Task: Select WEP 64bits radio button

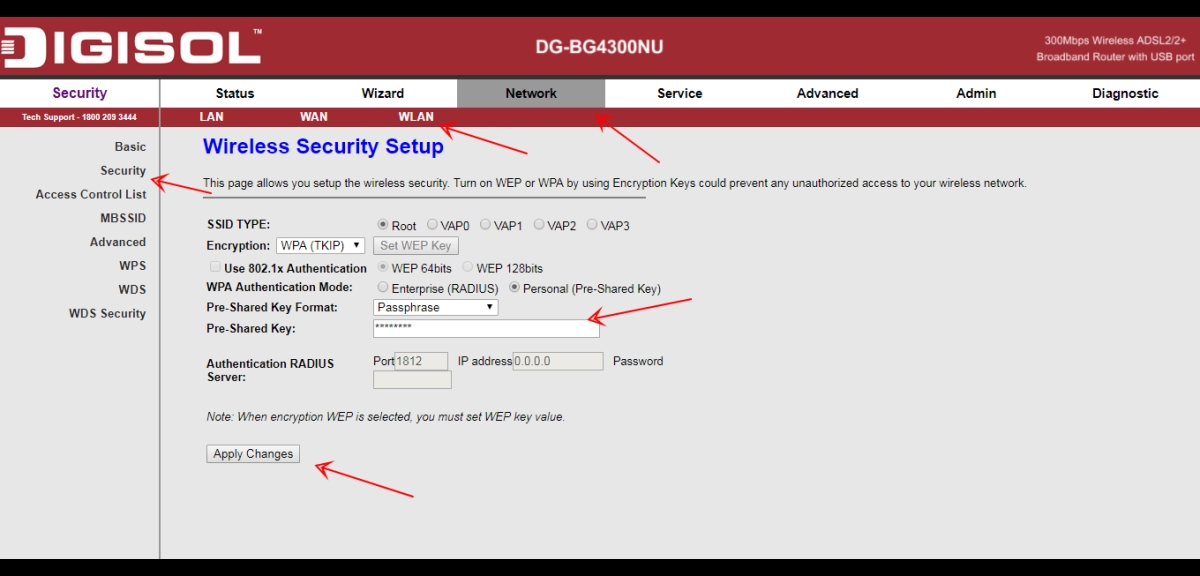Action: (383, 268)
